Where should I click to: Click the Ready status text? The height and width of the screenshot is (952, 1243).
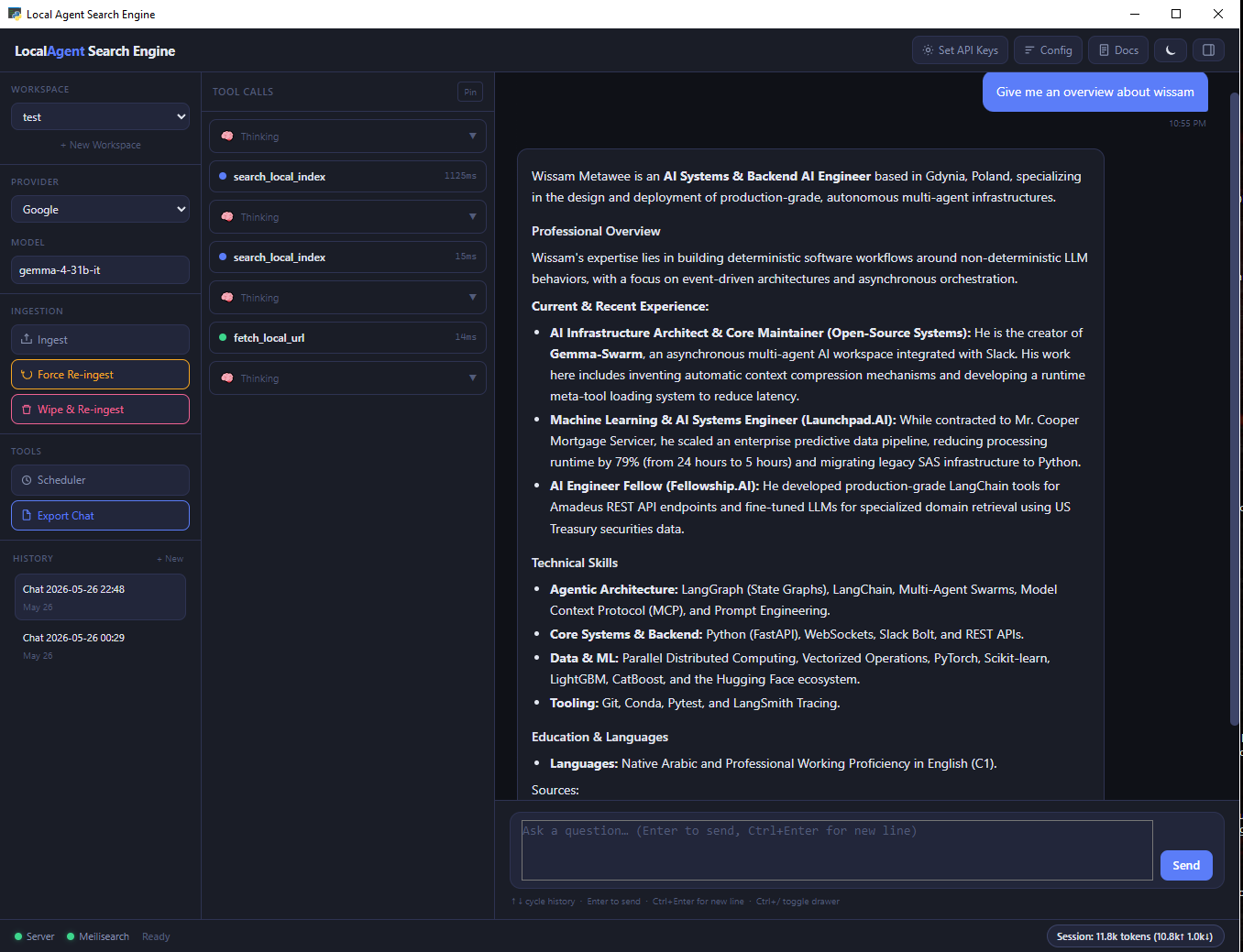[156, 936]
